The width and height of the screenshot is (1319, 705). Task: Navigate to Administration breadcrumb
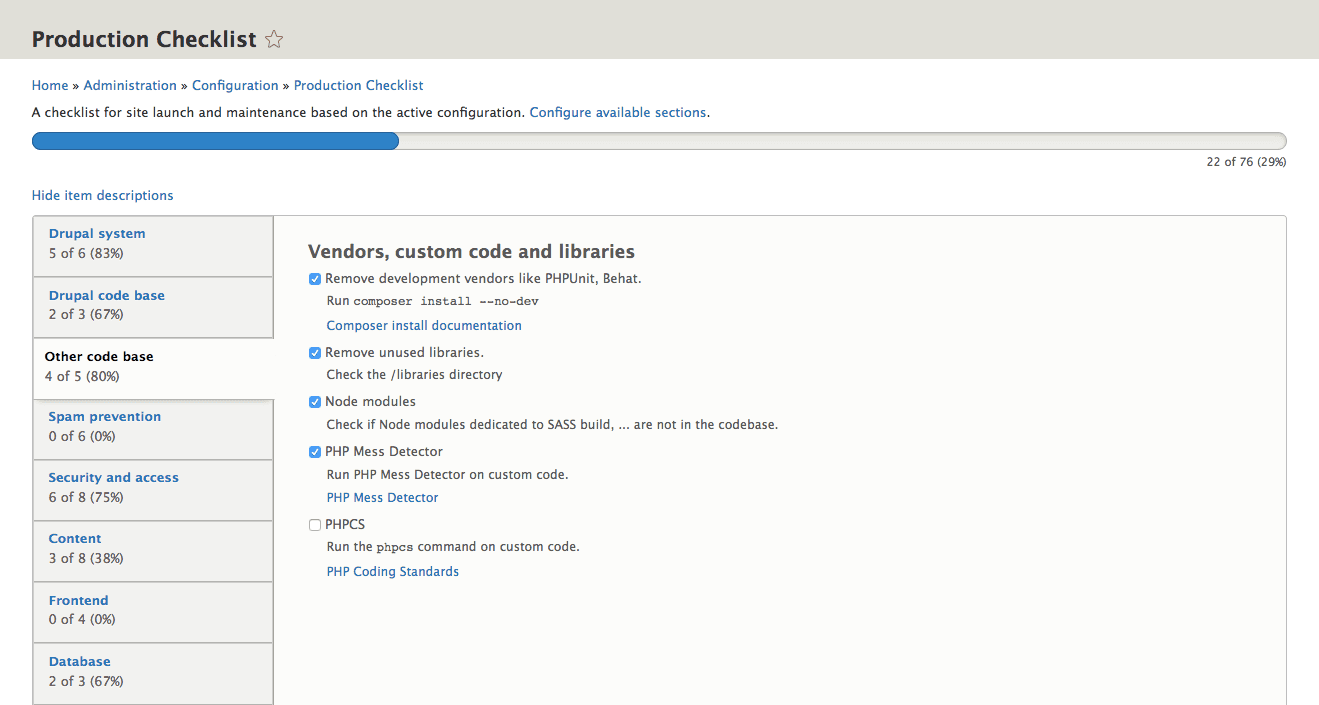[x=130, y=86]
